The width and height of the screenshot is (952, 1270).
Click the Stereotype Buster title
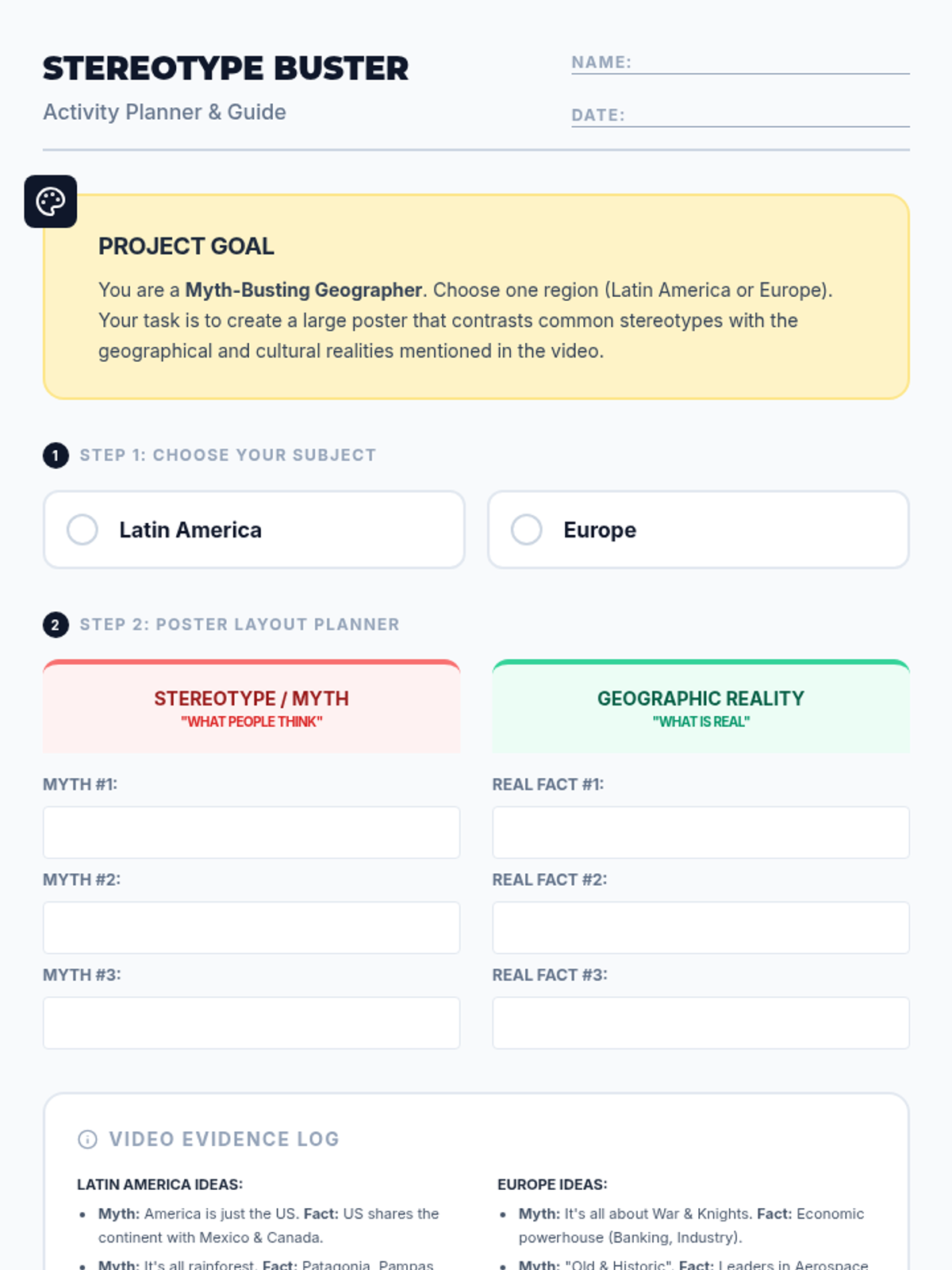click(x=226, y=69)
